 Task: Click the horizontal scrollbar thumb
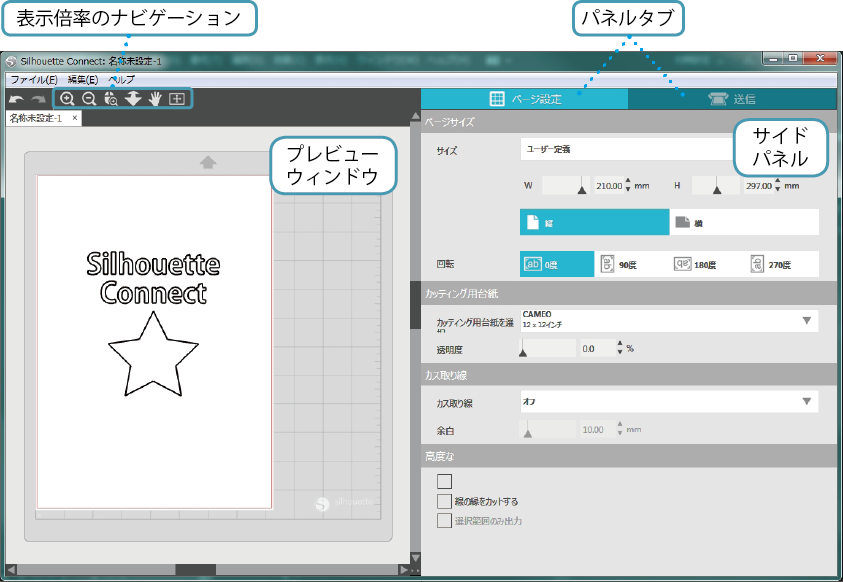(x=196, y=569)
